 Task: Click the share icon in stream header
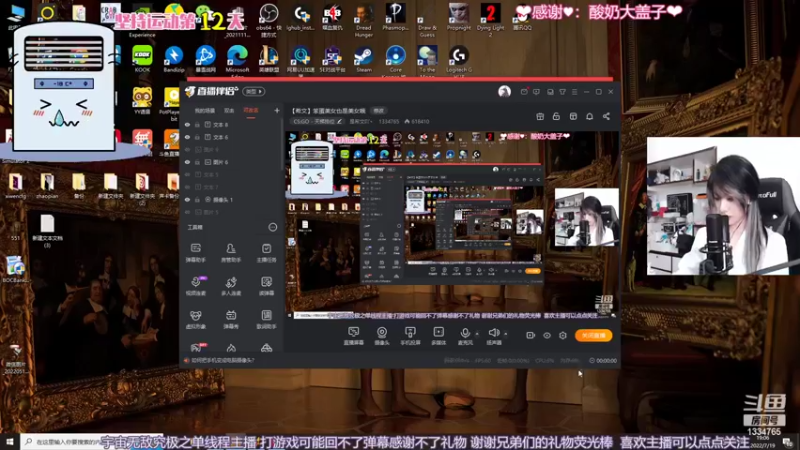[x=606, y=116]
